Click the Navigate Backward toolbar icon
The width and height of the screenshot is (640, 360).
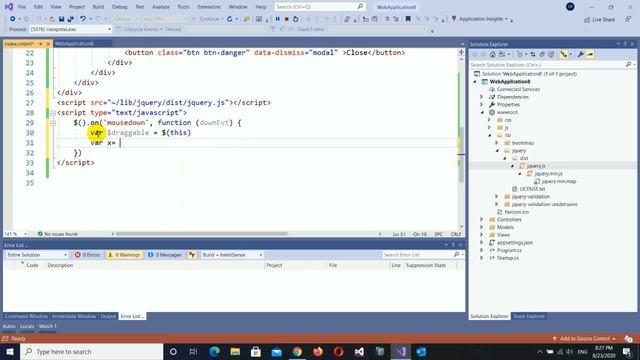click(x=13, y=19)
